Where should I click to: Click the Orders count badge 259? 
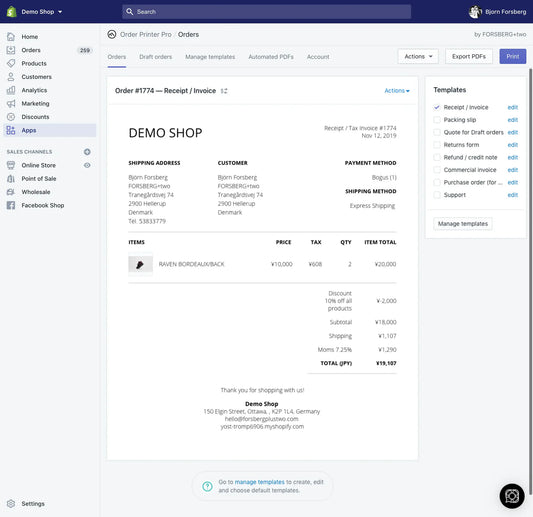[85, 50]
